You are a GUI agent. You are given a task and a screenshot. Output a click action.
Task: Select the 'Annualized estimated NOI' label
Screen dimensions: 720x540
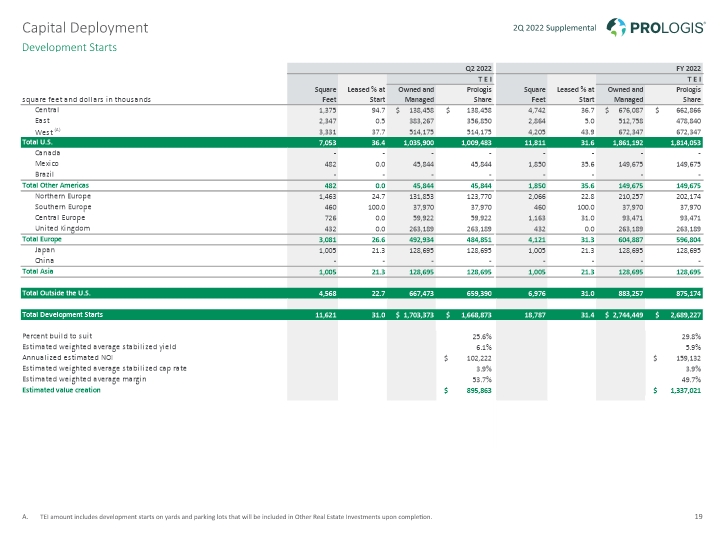click(68, 358)
